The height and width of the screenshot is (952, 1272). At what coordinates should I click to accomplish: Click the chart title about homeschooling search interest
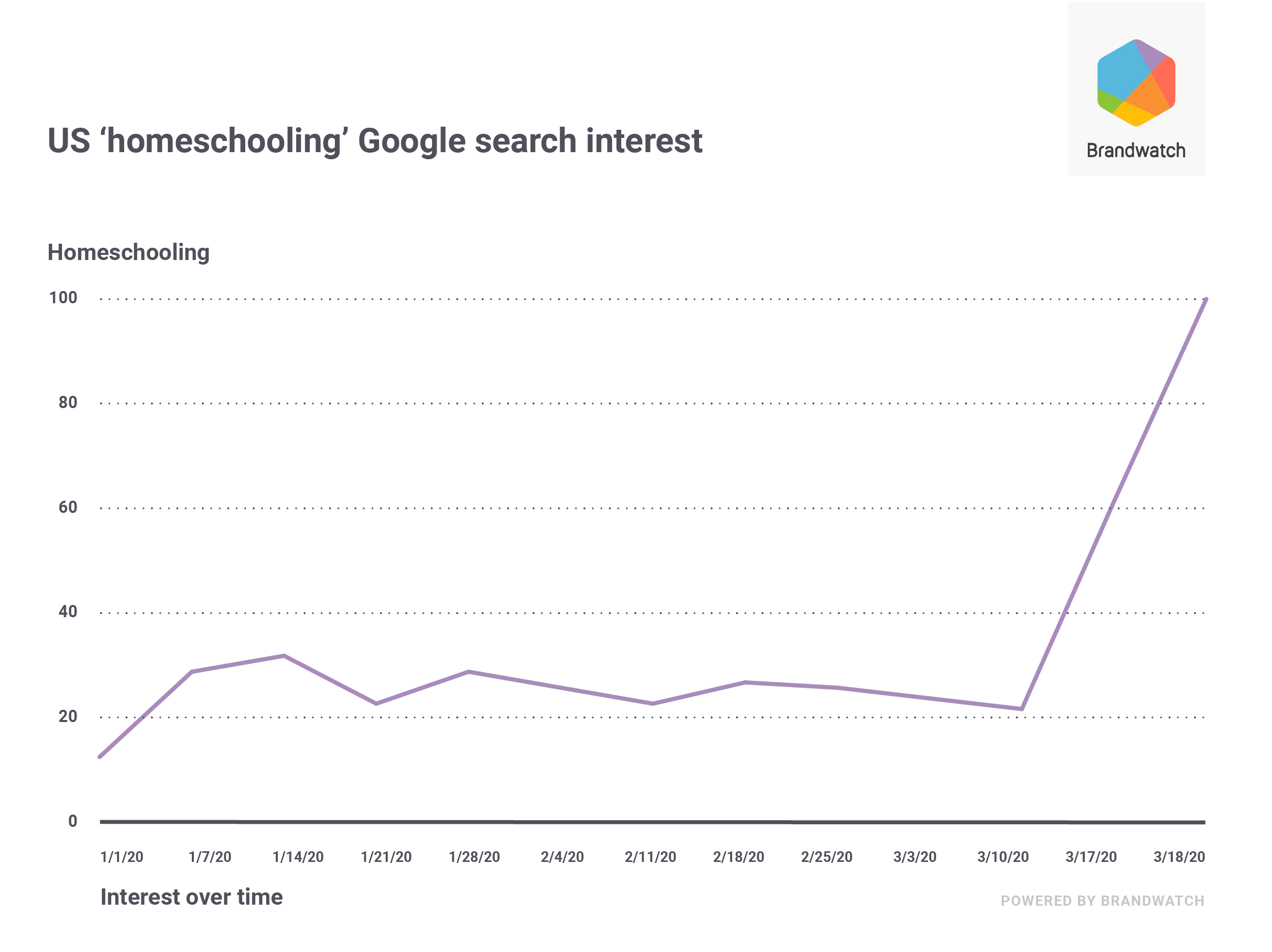pyautogui.click(x=375, y=141)
